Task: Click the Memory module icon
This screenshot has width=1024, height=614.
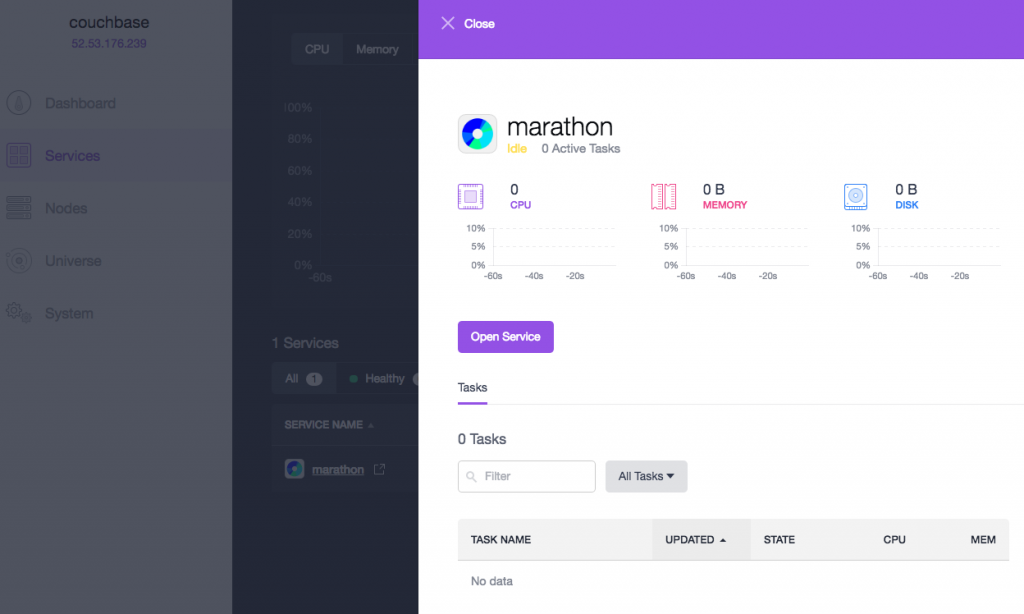Action: pyautogui.click(x=664, y=197)
